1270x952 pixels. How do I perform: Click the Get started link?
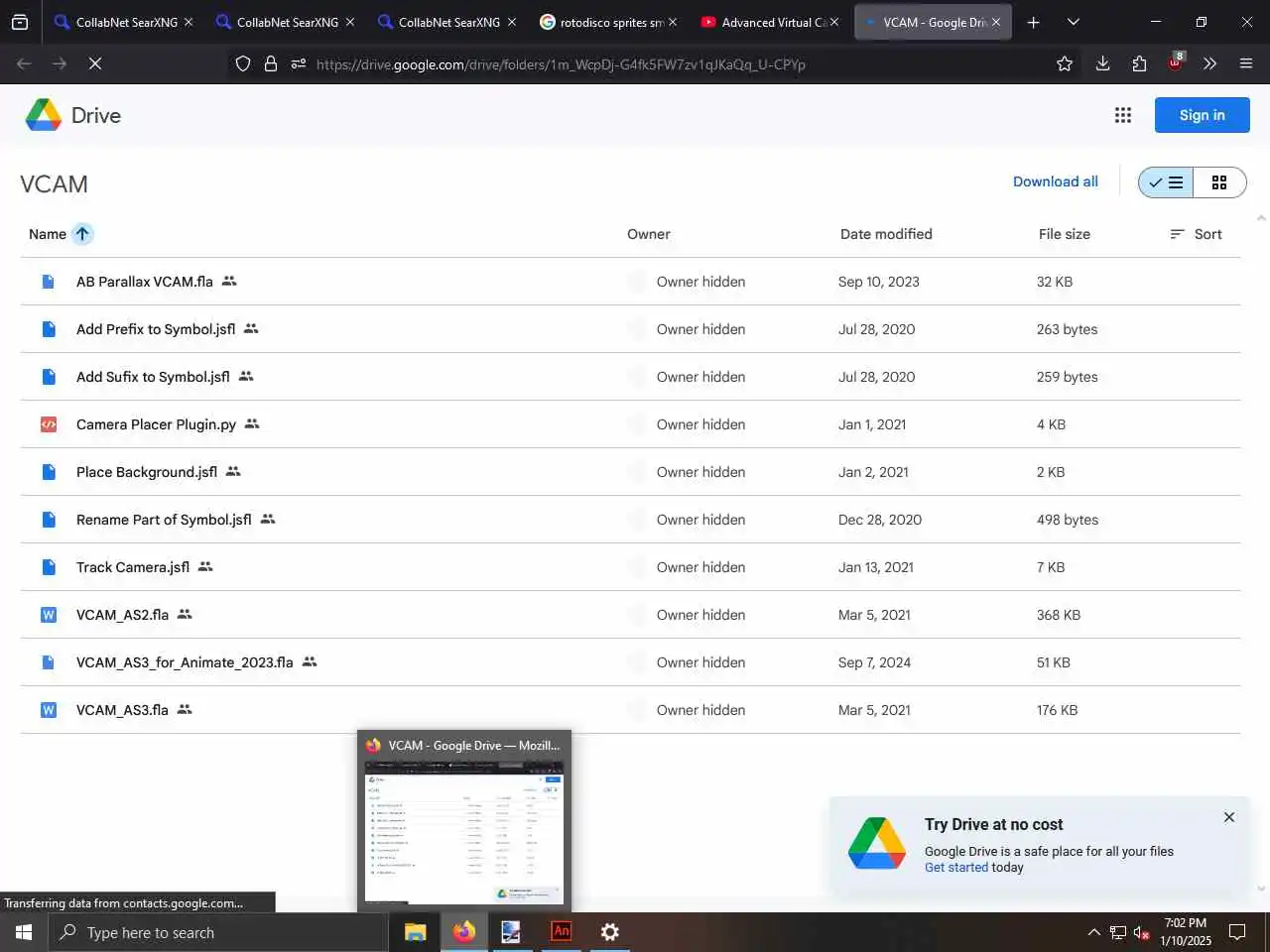pos(956,868)
